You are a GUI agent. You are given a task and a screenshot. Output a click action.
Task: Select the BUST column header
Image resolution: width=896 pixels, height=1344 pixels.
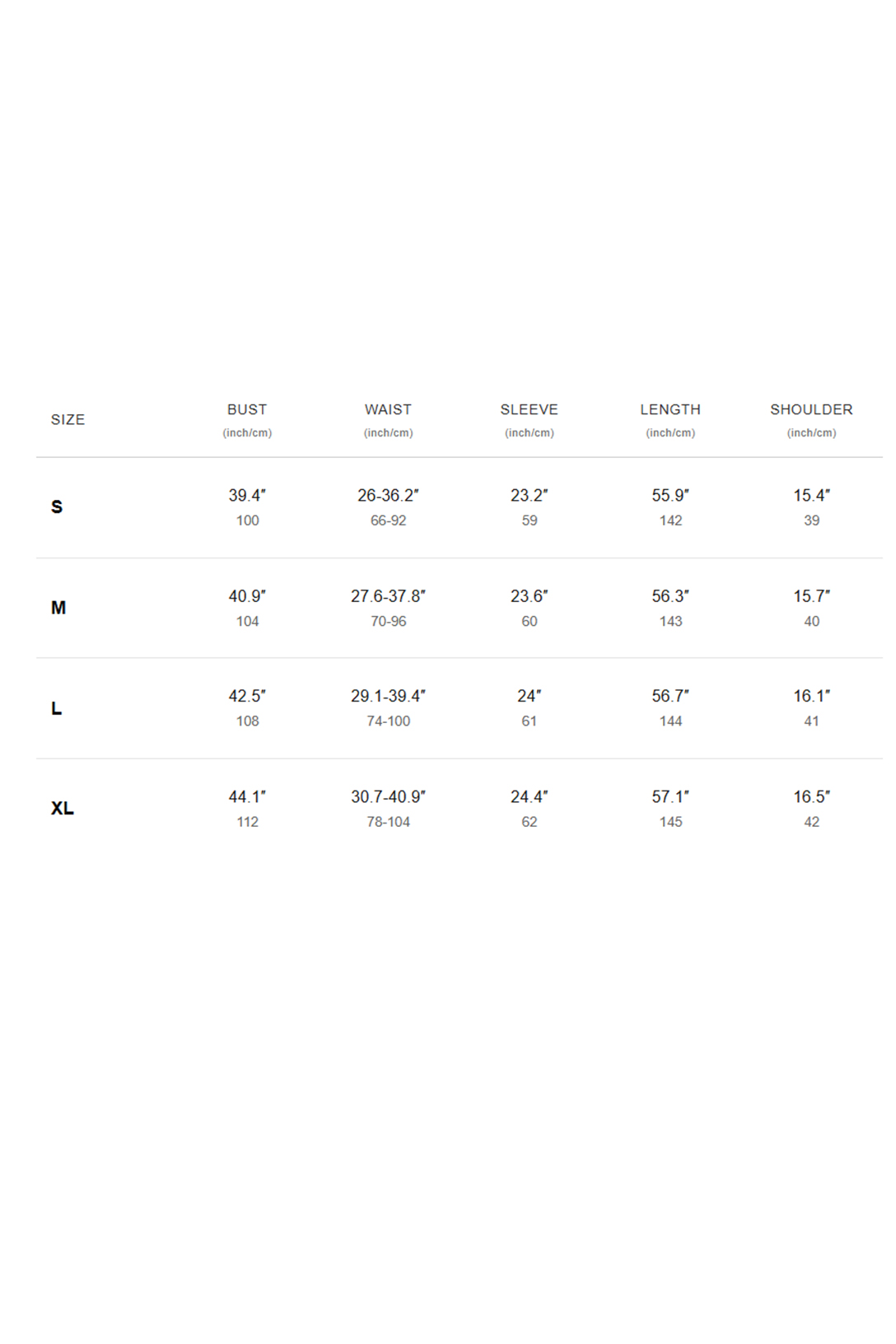pyautogui.click(x=247, y=409)
